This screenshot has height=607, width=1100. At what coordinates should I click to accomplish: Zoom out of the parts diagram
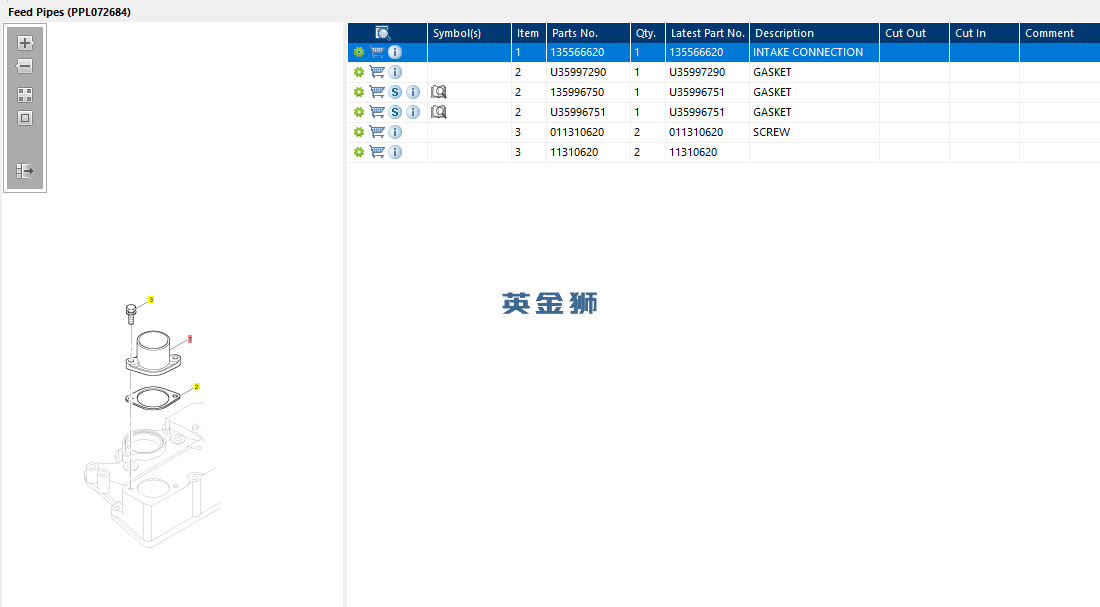(25, 66)
